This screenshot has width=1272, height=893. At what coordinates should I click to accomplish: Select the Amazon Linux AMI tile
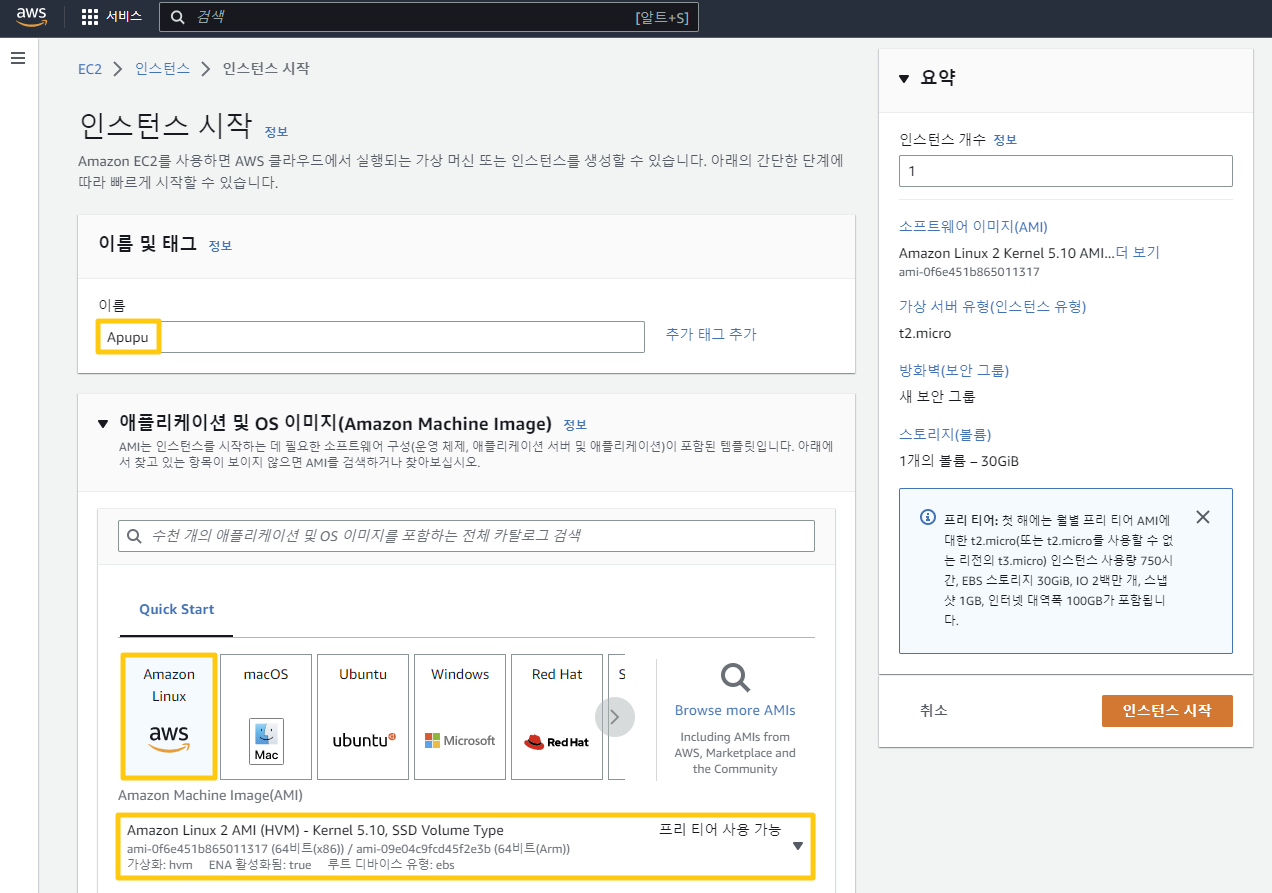pyautogui.click(x=169, y=717)
